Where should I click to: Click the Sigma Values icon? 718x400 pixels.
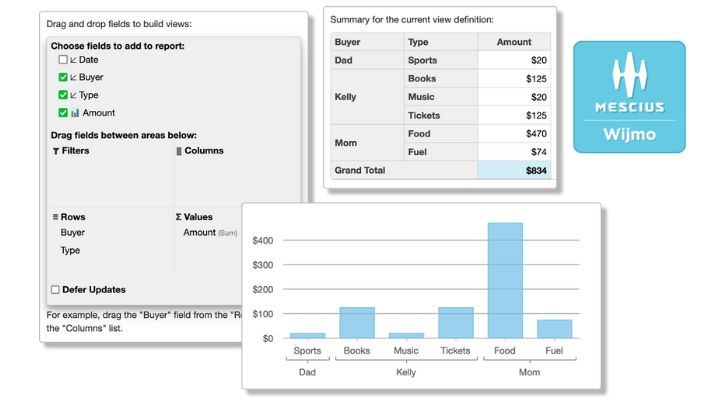(179, 217)
